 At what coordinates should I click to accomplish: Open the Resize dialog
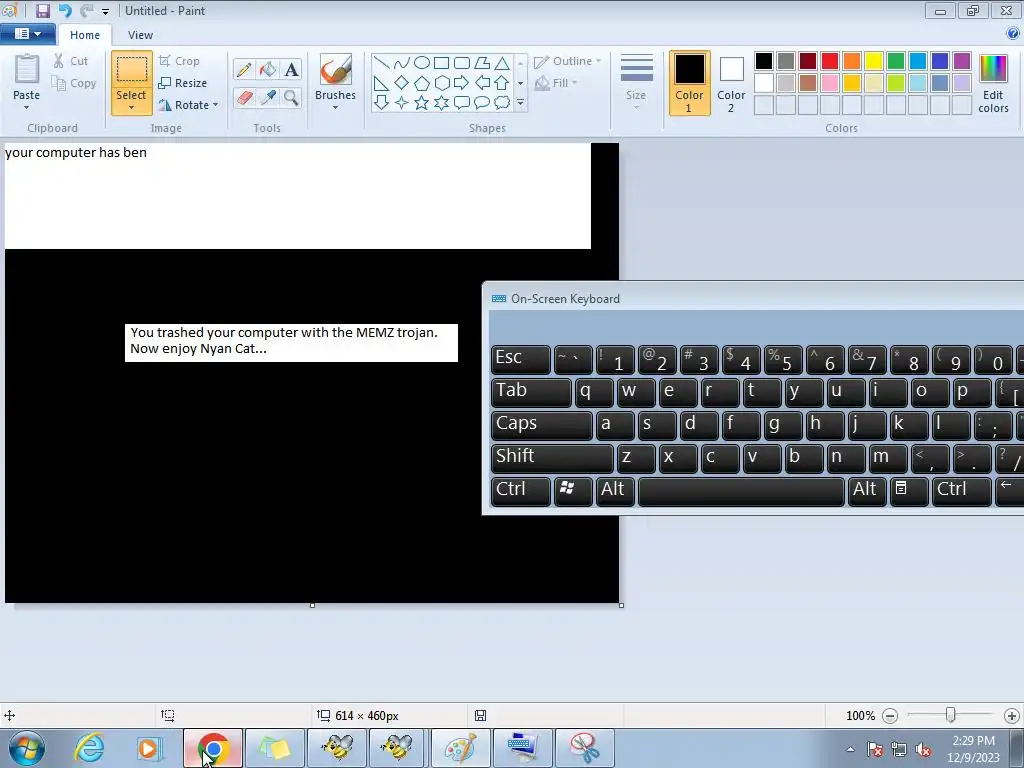pos(183,83)
